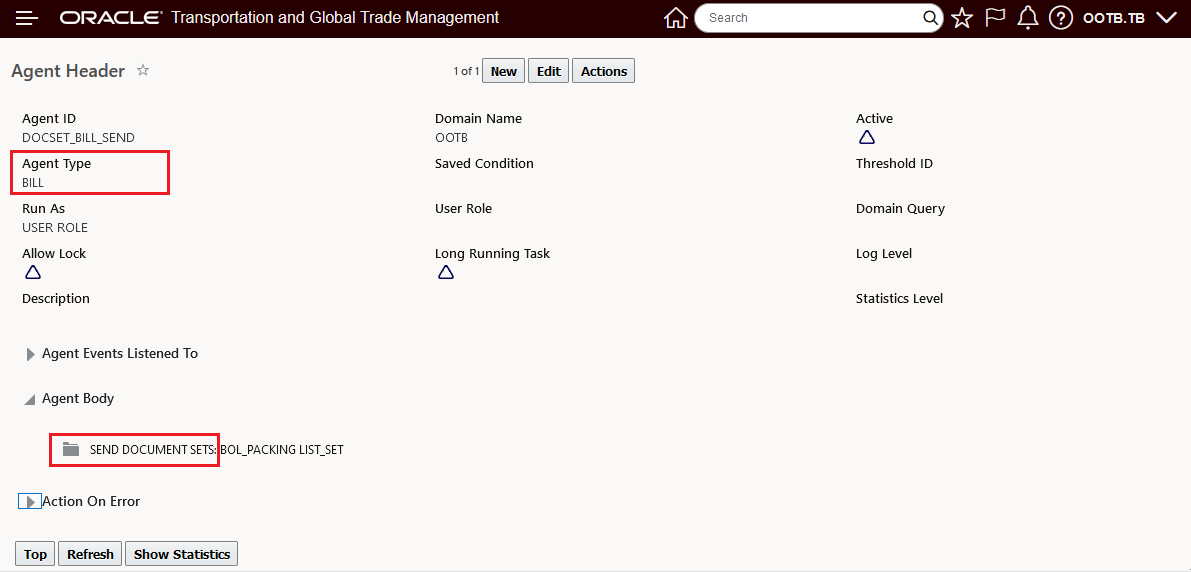Open the Actions menu
The image size is (1191, 572).
pos(604,71)
